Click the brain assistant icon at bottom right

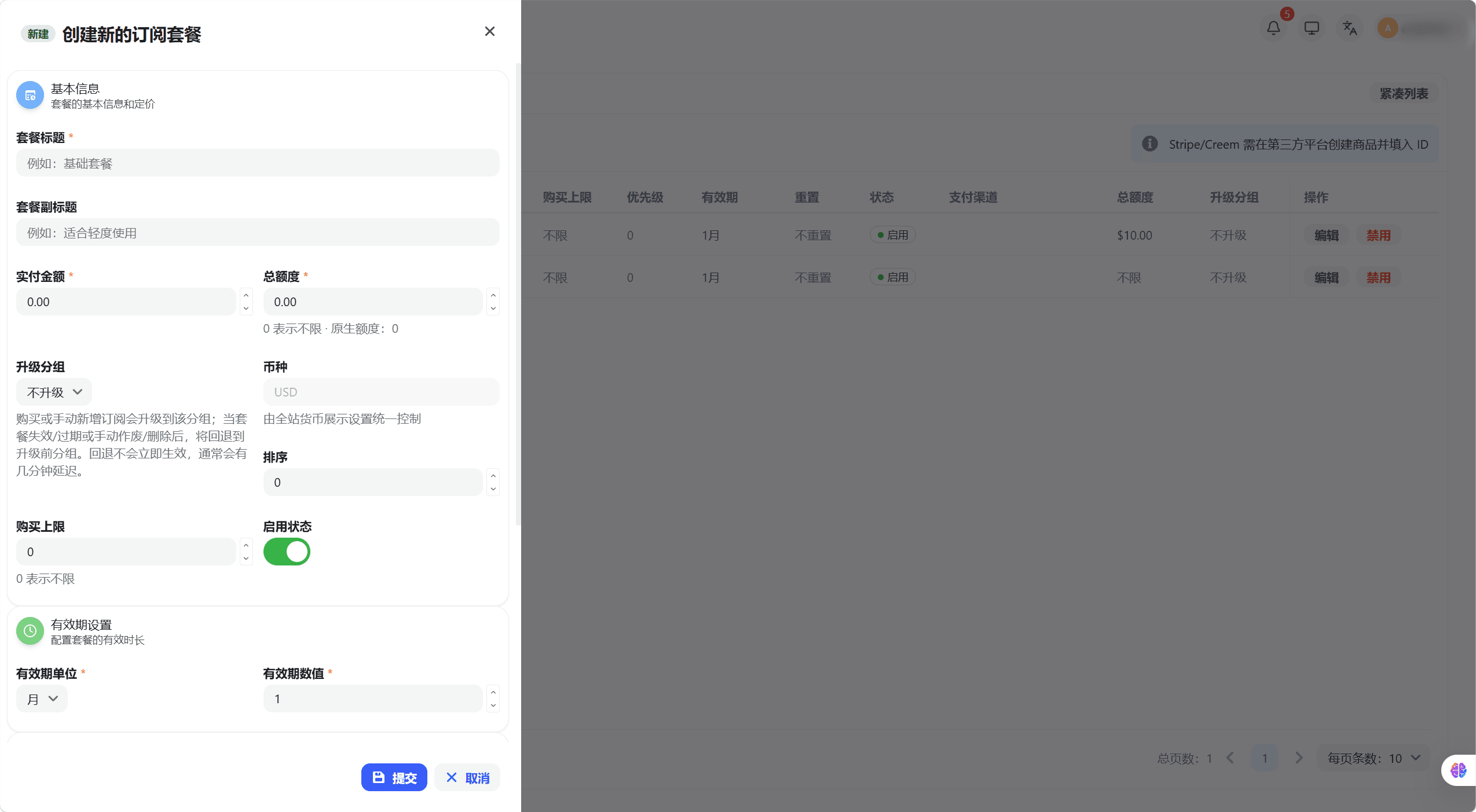click(x=1458, y=770)
